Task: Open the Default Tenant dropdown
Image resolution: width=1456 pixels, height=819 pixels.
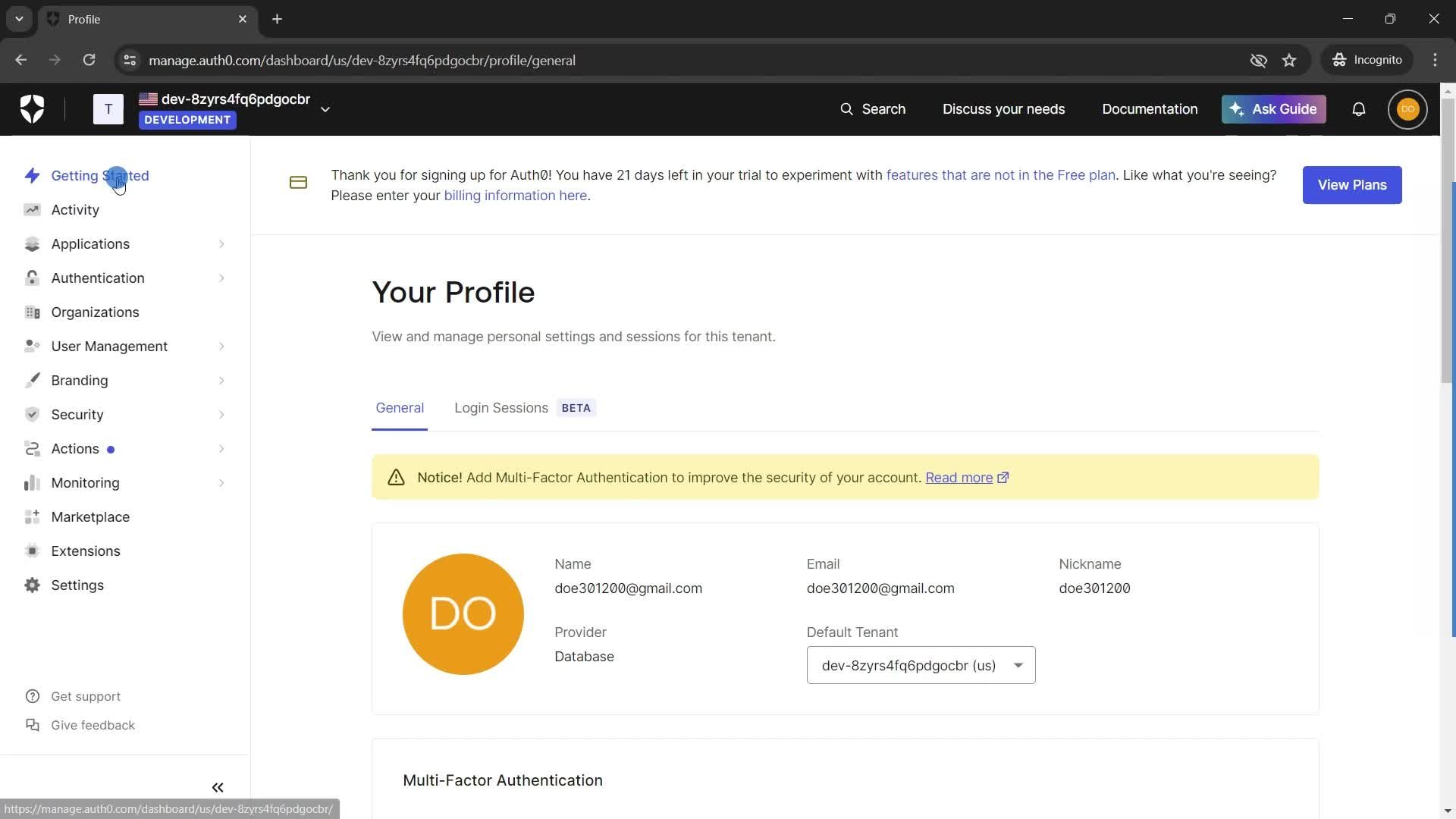Action: coord(921,665)
